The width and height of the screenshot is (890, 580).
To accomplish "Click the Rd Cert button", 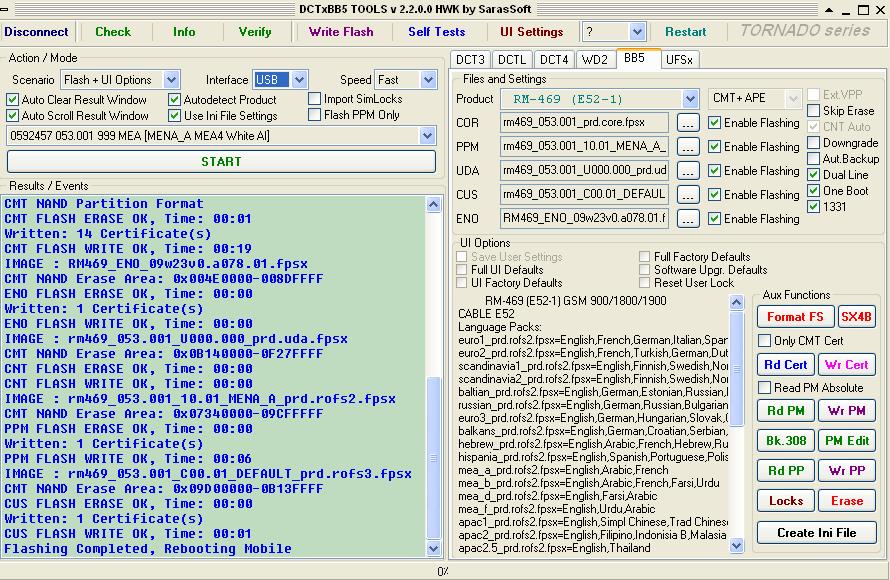I will click(x=786, y=365).
